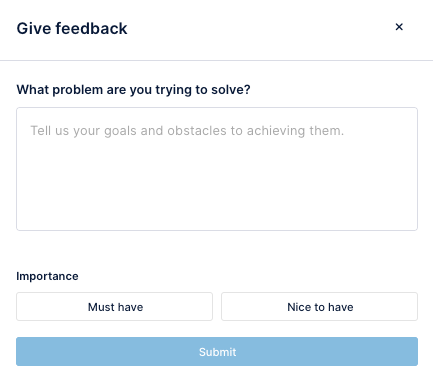
Task: Send feedback with the blue Submit button
Action: [x=217, y=351]
